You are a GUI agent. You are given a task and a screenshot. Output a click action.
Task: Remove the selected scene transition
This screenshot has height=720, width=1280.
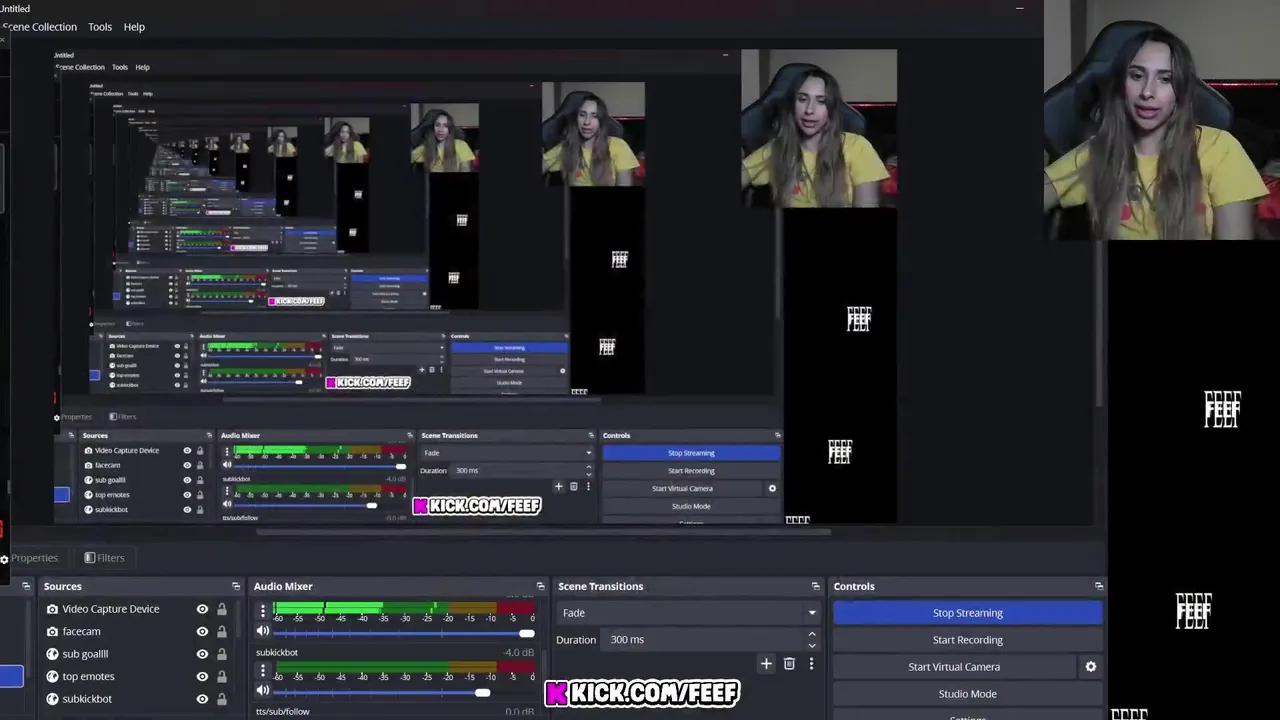pyautogui.click(x=789, y=663)
